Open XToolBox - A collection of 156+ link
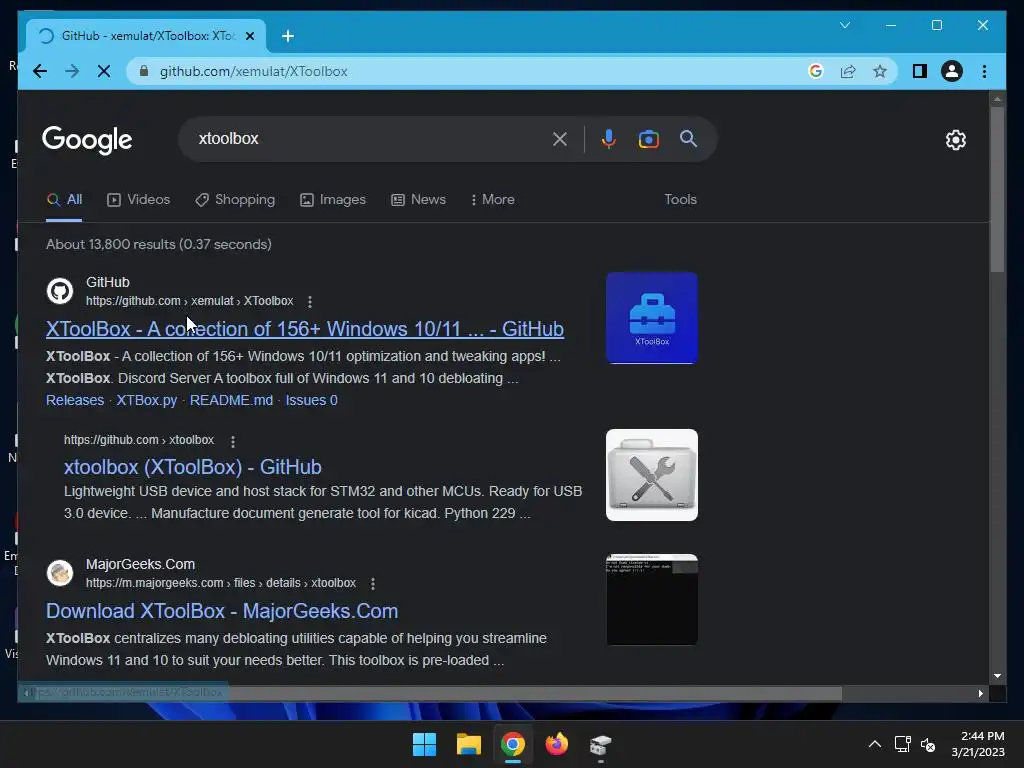The width and height of the screenshot is (1024, 768). [304, 329]
